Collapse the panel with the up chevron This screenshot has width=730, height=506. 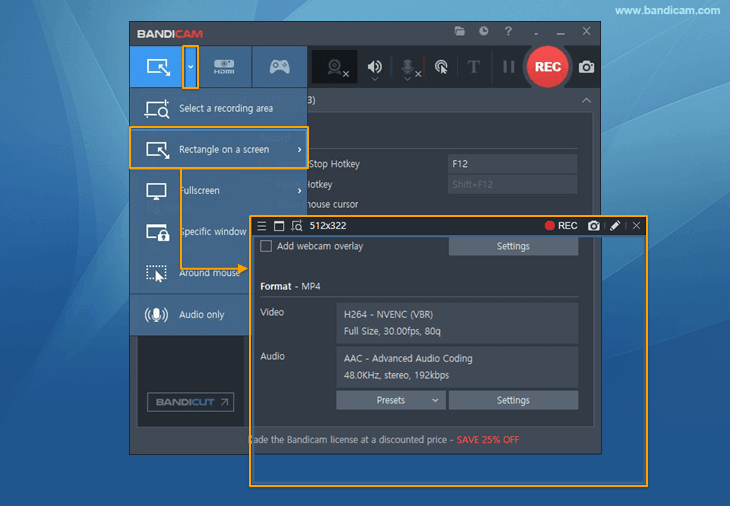point(586,100)
